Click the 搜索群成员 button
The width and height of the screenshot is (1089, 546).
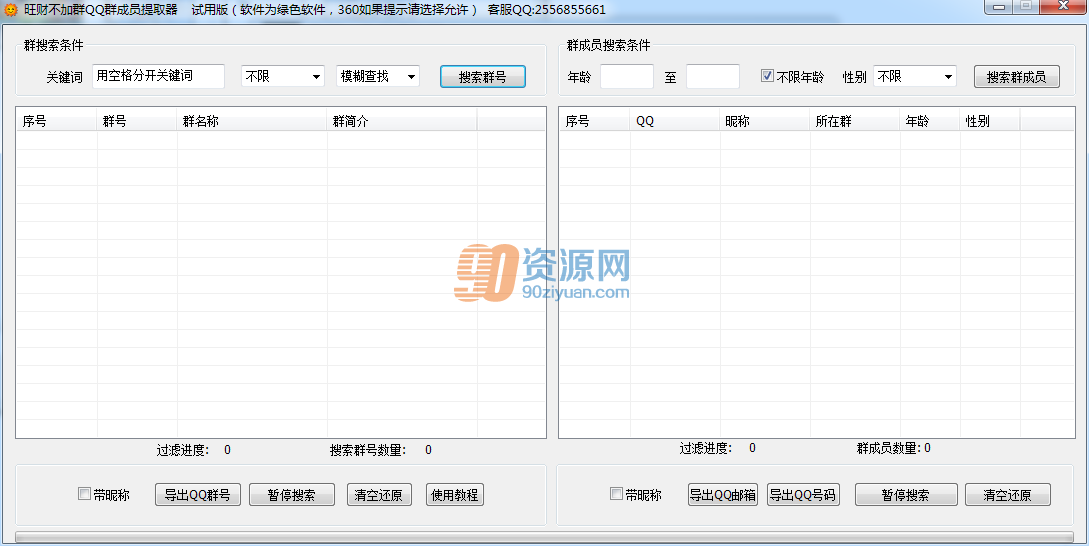[1017, 77]
